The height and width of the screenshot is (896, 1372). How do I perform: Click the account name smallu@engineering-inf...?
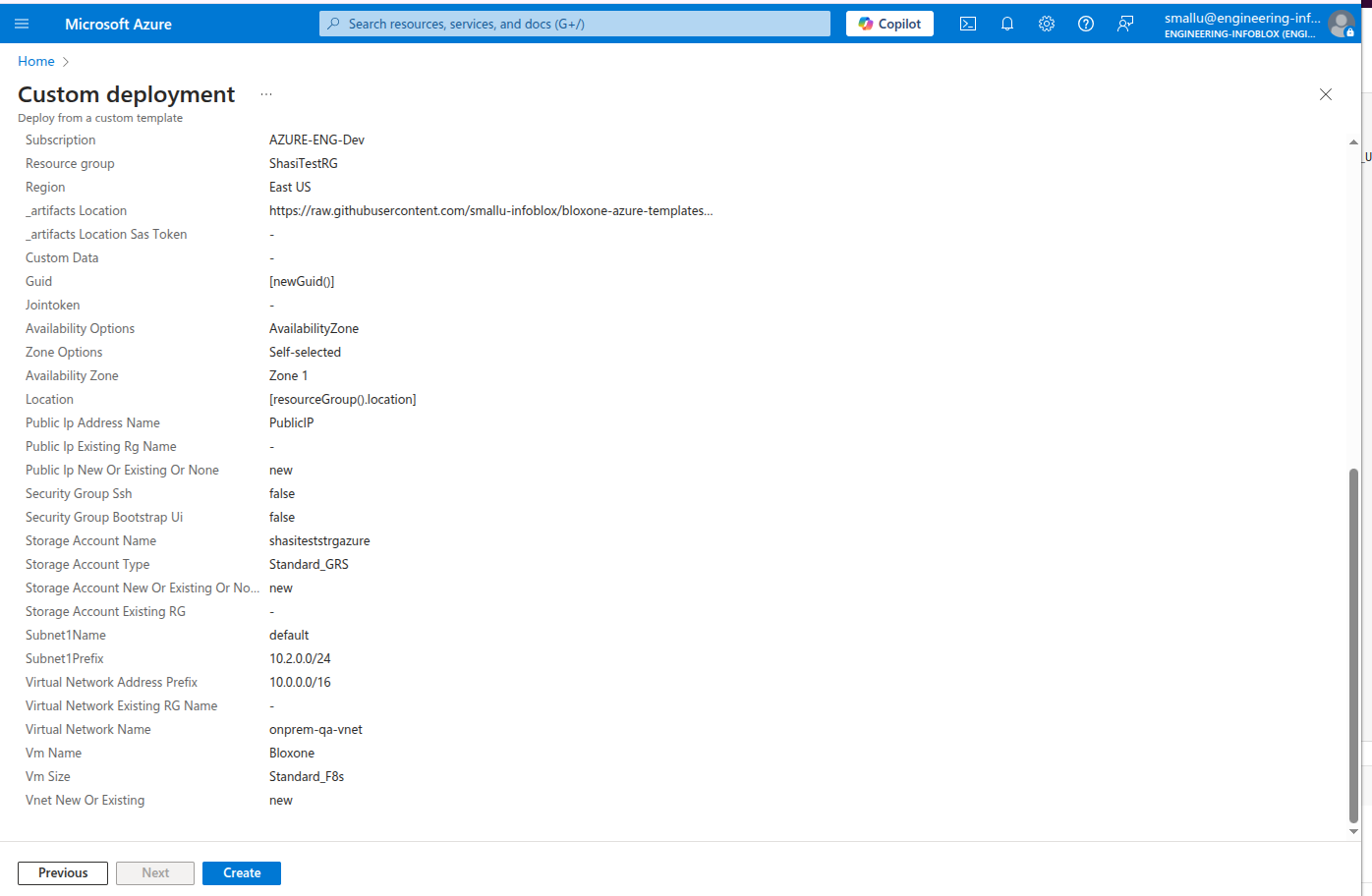point(1242,18)
